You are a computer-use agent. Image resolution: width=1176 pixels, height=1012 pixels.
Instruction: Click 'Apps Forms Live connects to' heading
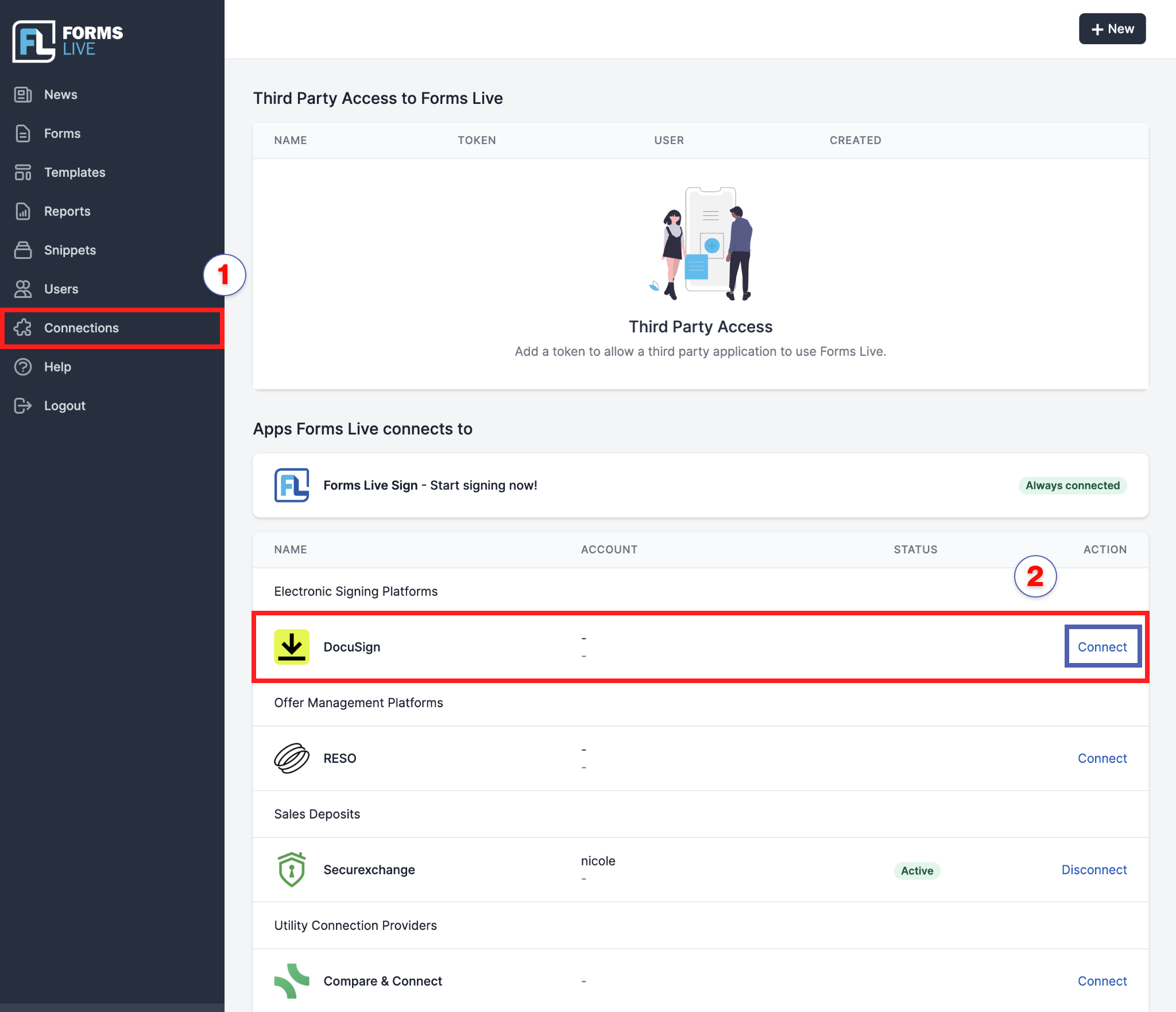(x=363, y=429)
